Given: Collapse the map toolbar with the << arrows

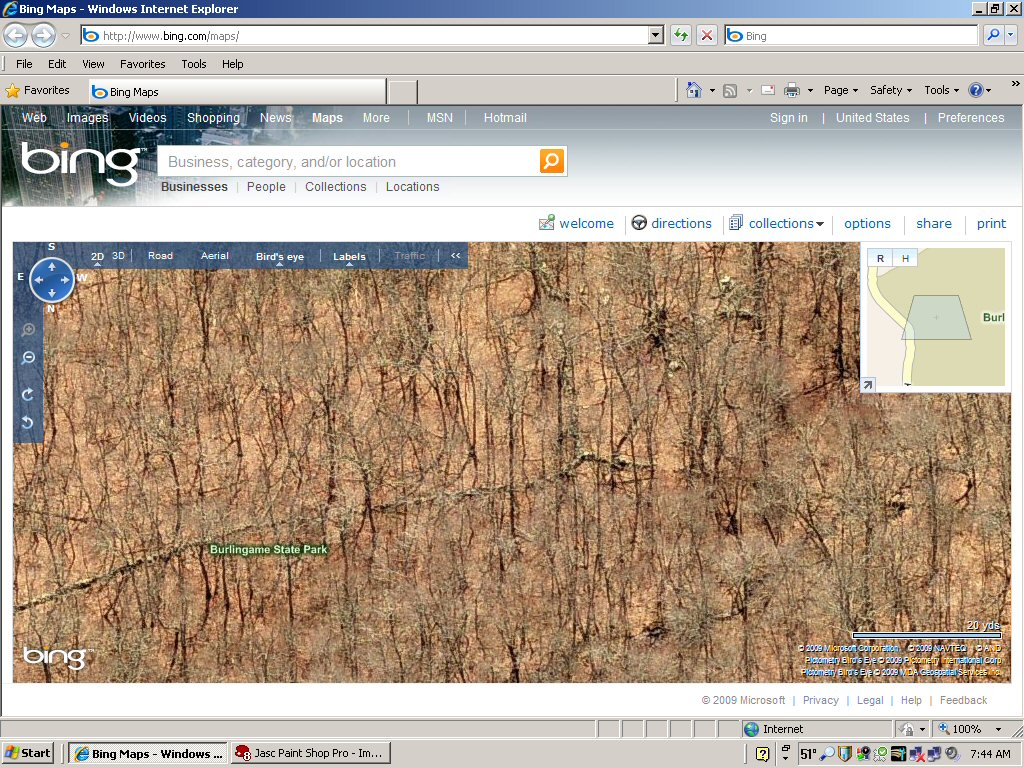Looking at the screenshot, I should click(x=455, y=256).
